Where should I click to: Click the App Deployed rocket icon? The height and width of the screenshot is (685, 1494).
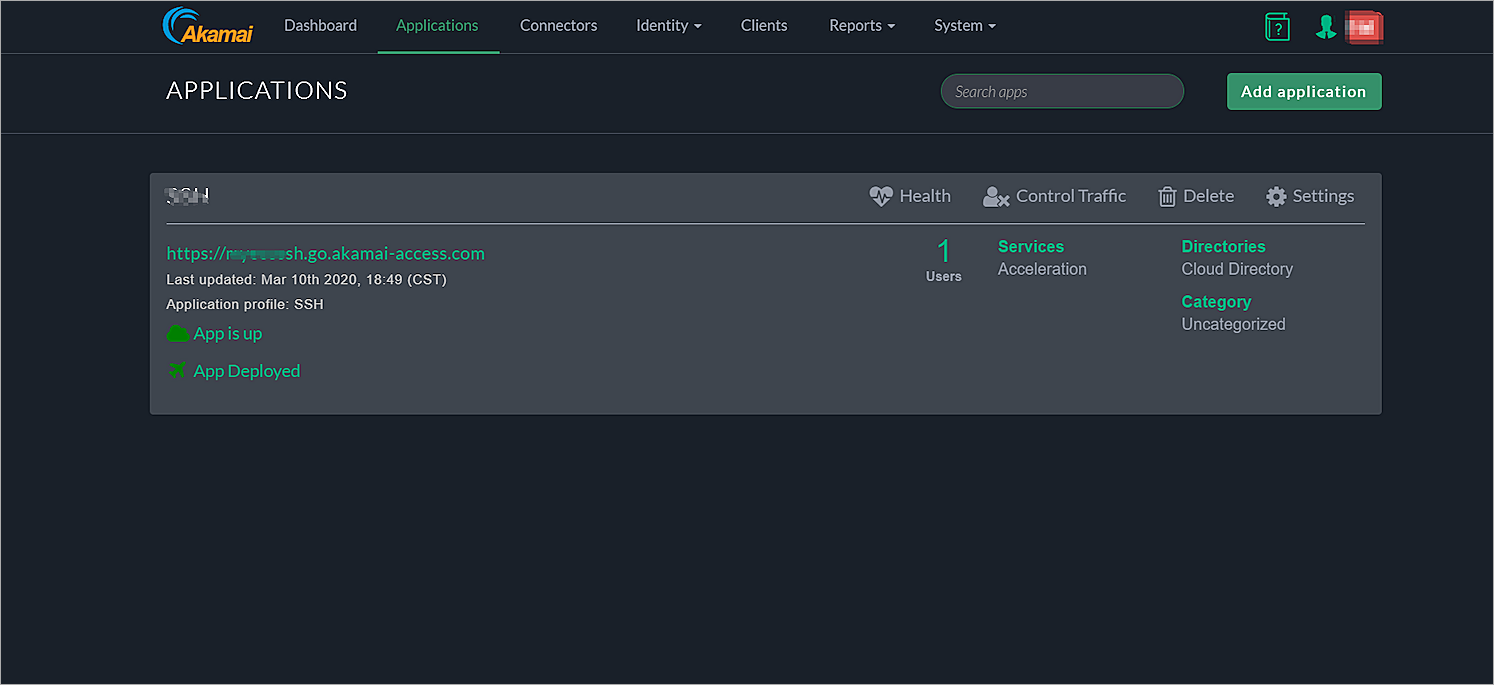tap(176, 370)
